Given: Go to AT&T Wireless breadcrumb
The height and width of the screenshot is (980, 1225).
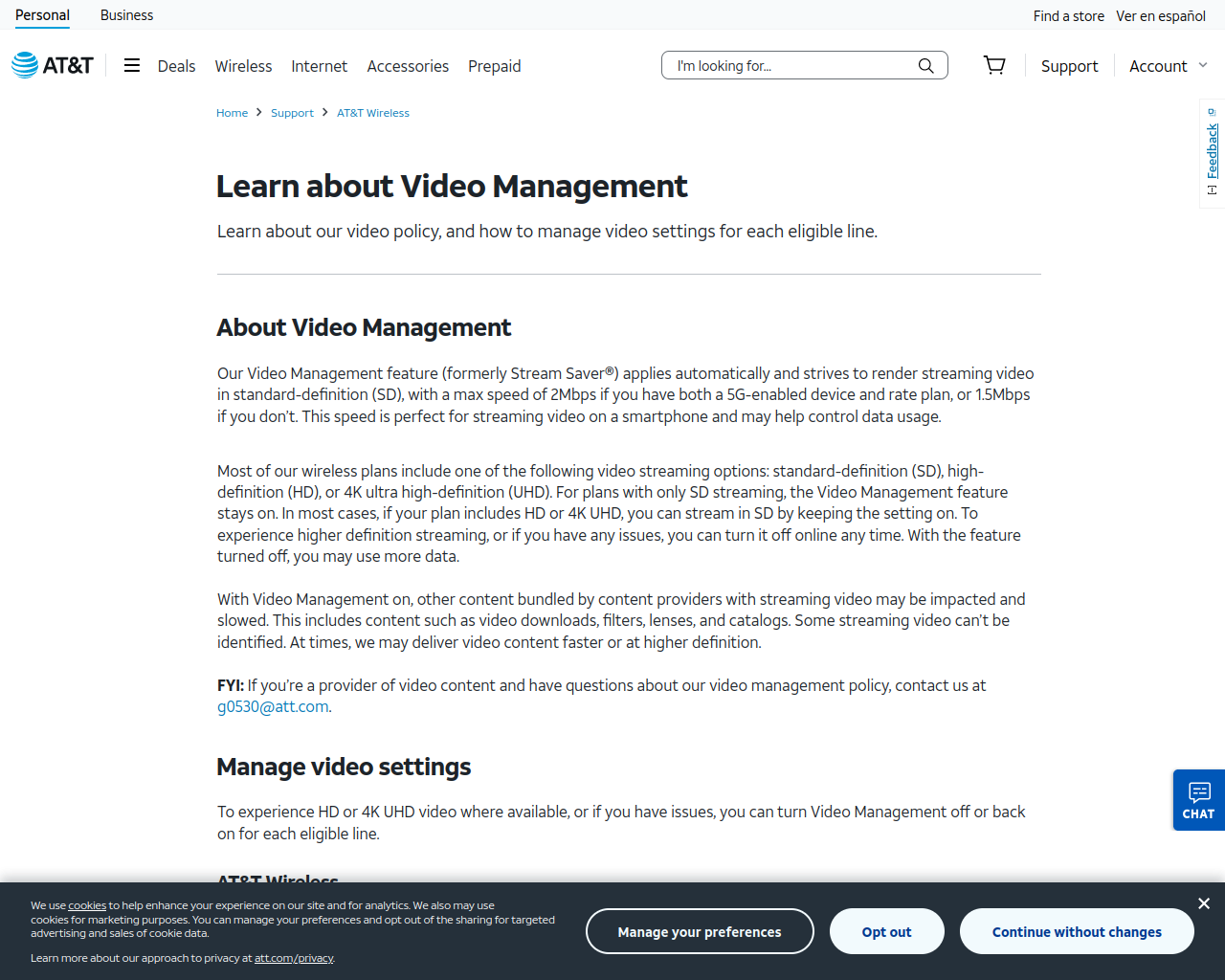Looking at the screenshot, I should [x=373, y=113].
